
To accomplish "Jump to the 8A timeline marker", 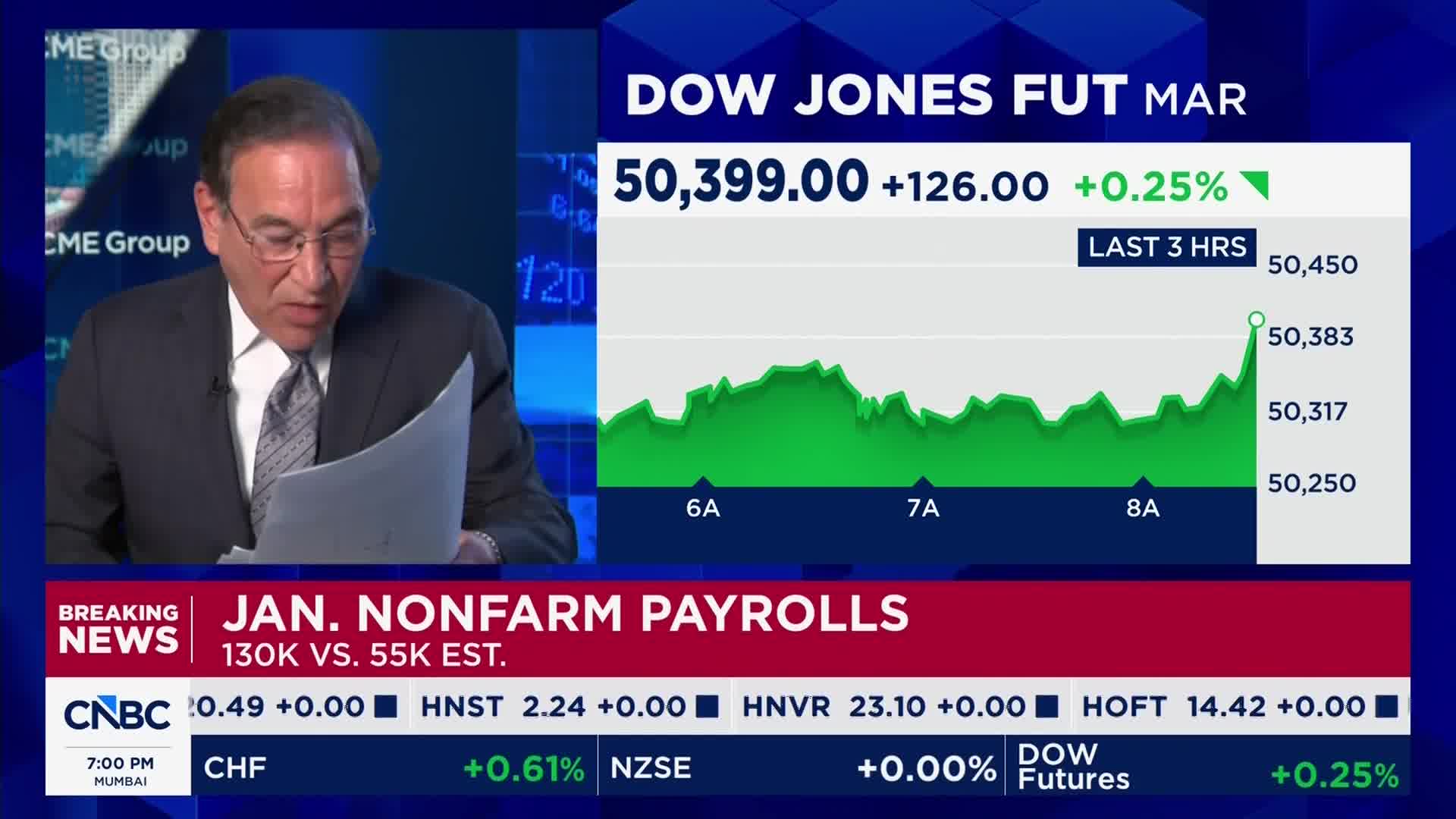I will coord(1143,506).
